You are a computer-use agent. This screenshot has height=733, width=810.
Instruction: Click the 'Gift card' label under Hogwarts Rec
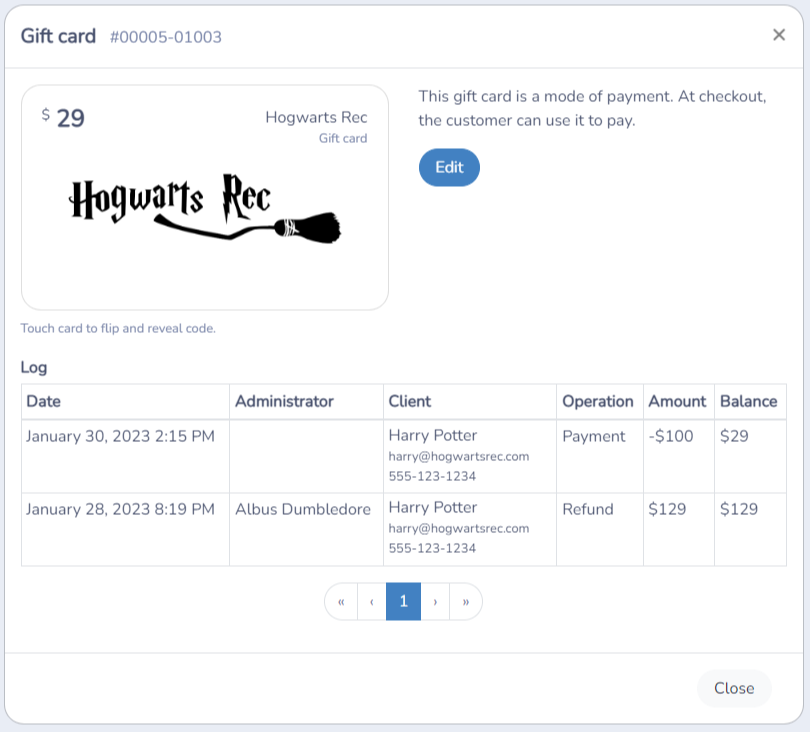pos(343,138)
